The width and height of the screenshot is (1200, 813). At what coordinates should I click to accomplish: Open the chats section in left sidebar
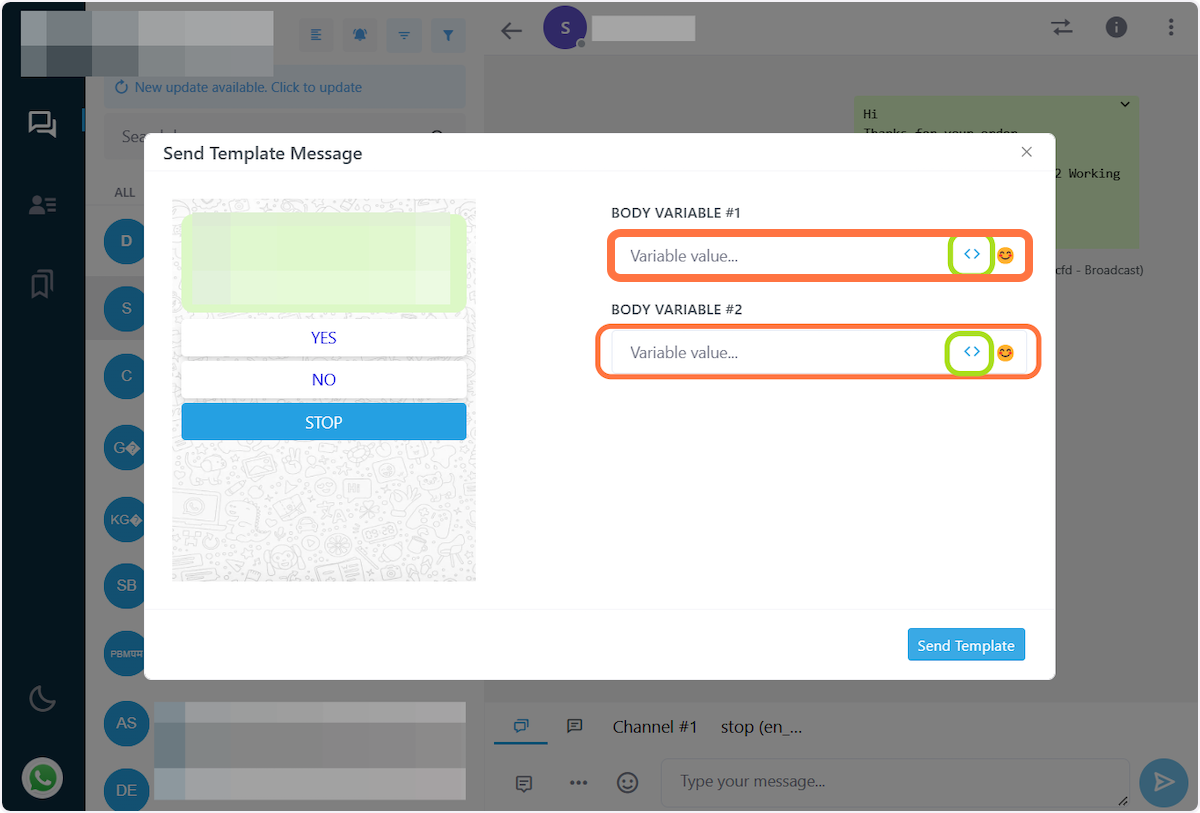pos(42,124)
